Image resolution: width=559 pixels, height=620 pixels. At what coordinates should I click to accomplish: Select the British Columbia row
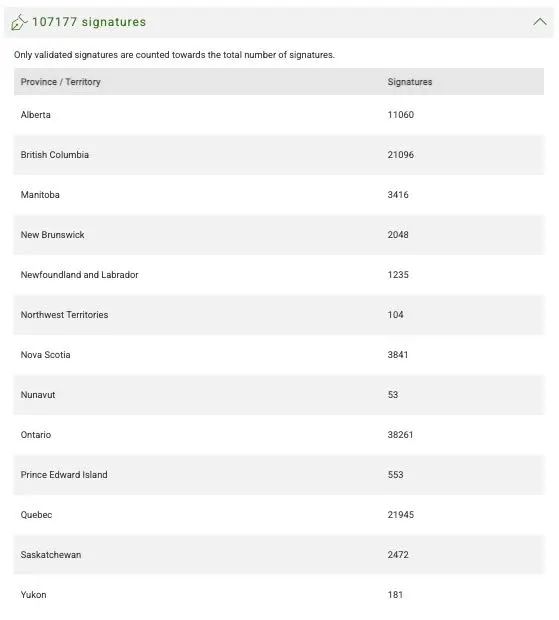pyautogui.click(x=279, y=155)
